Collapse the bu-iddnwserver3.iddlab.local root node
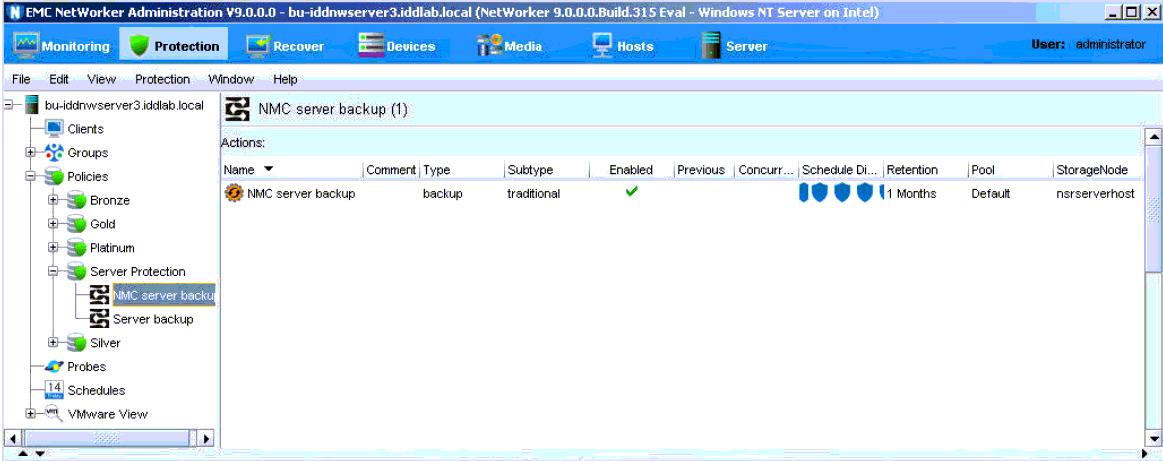This screenshot has width=1163, height=461. click(x=8, y=105)
